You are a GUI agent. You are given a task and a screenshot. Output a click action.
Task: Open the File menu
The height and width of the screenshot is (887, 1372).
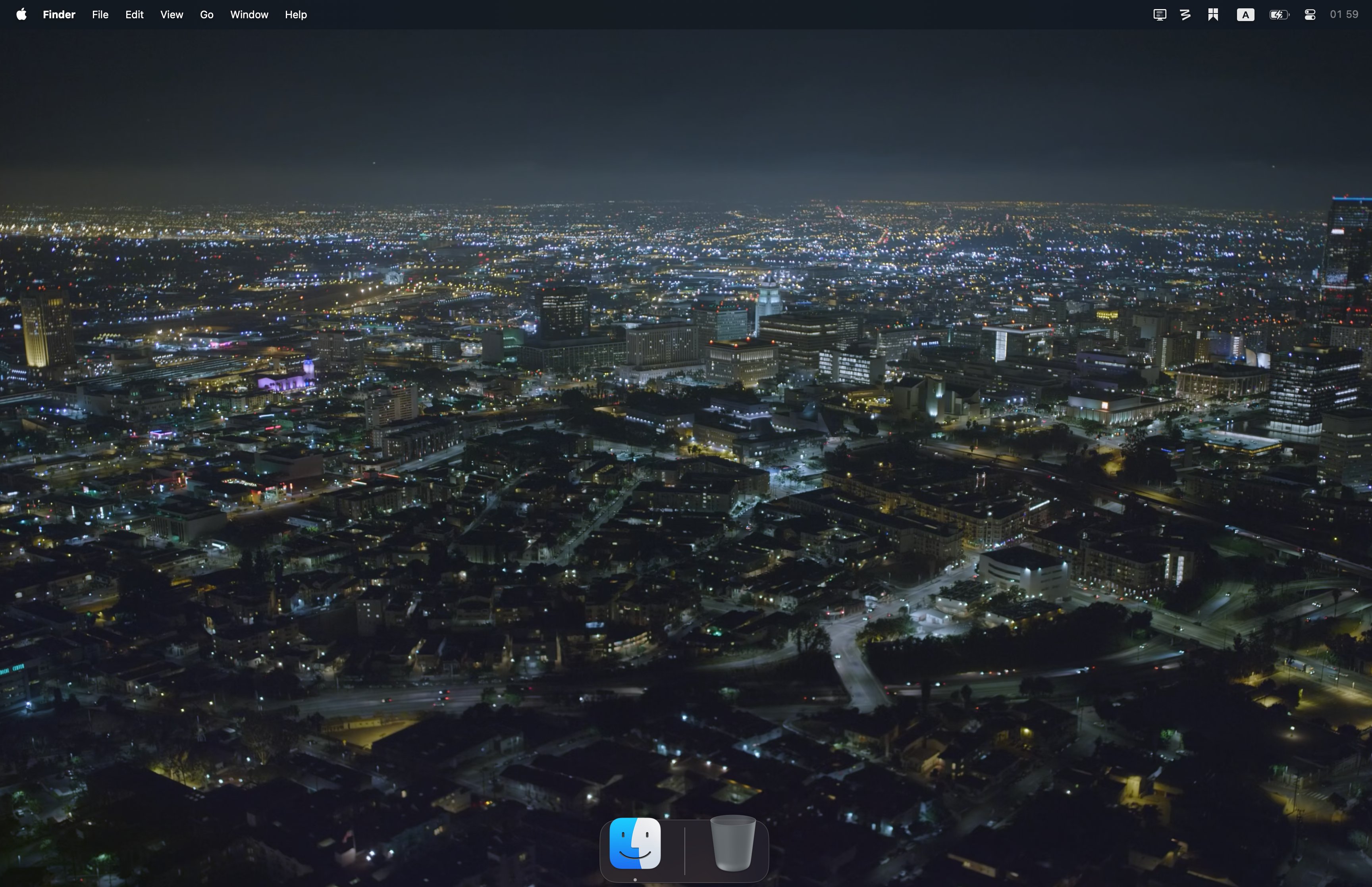(100, 14)
